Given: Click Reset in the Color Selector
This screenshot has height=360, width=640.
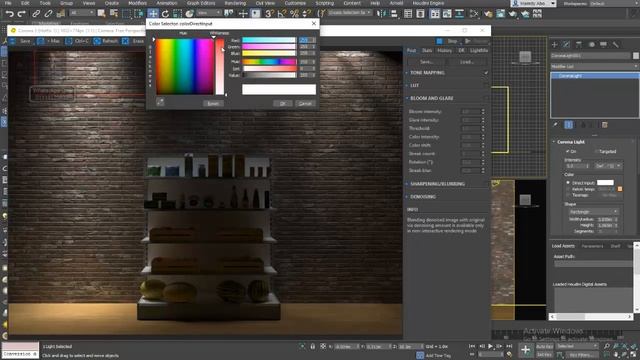Looking at the screenshot, I should (x=213, y=103).
